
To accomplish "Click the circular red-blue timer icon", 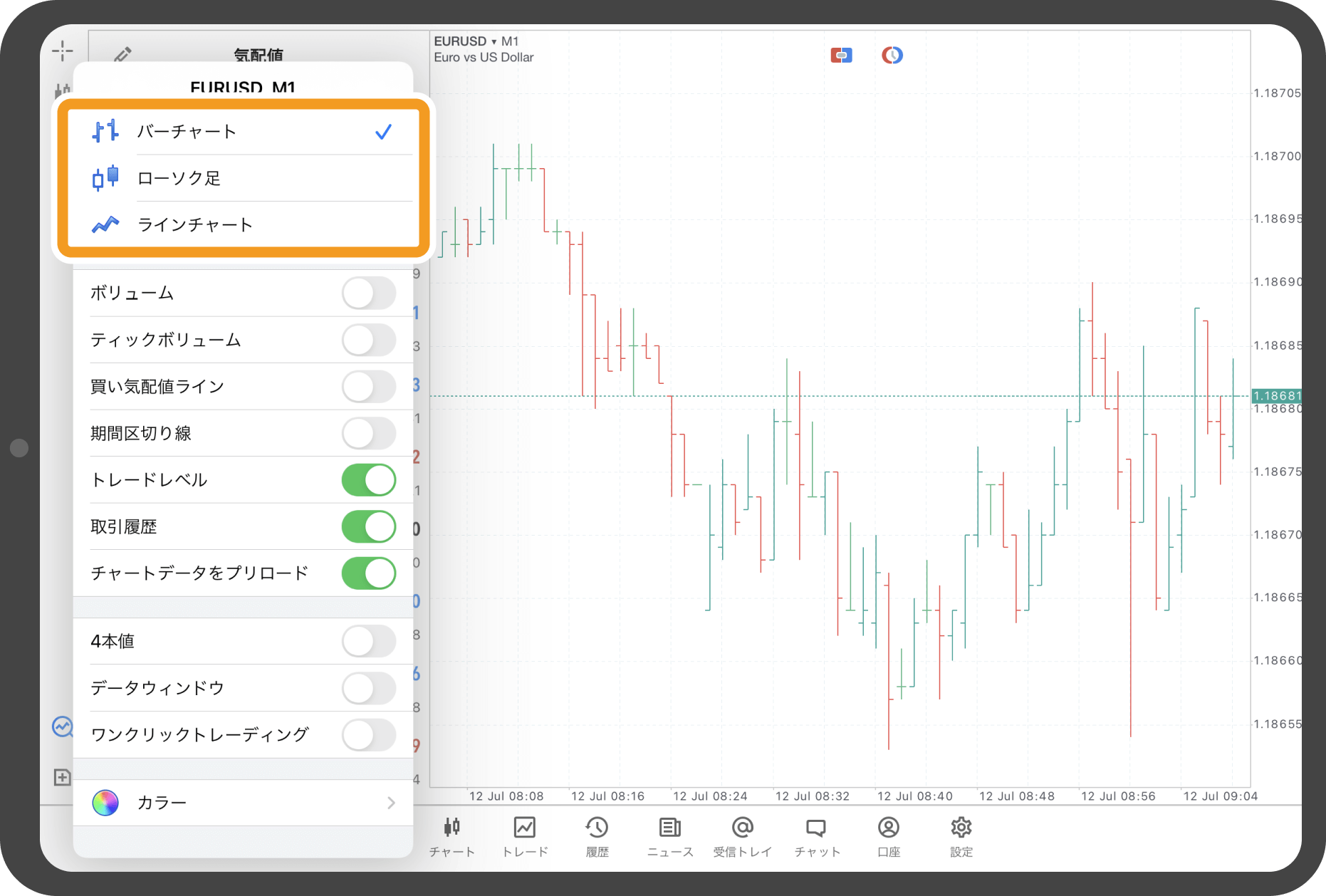I will tap(892, 55).
